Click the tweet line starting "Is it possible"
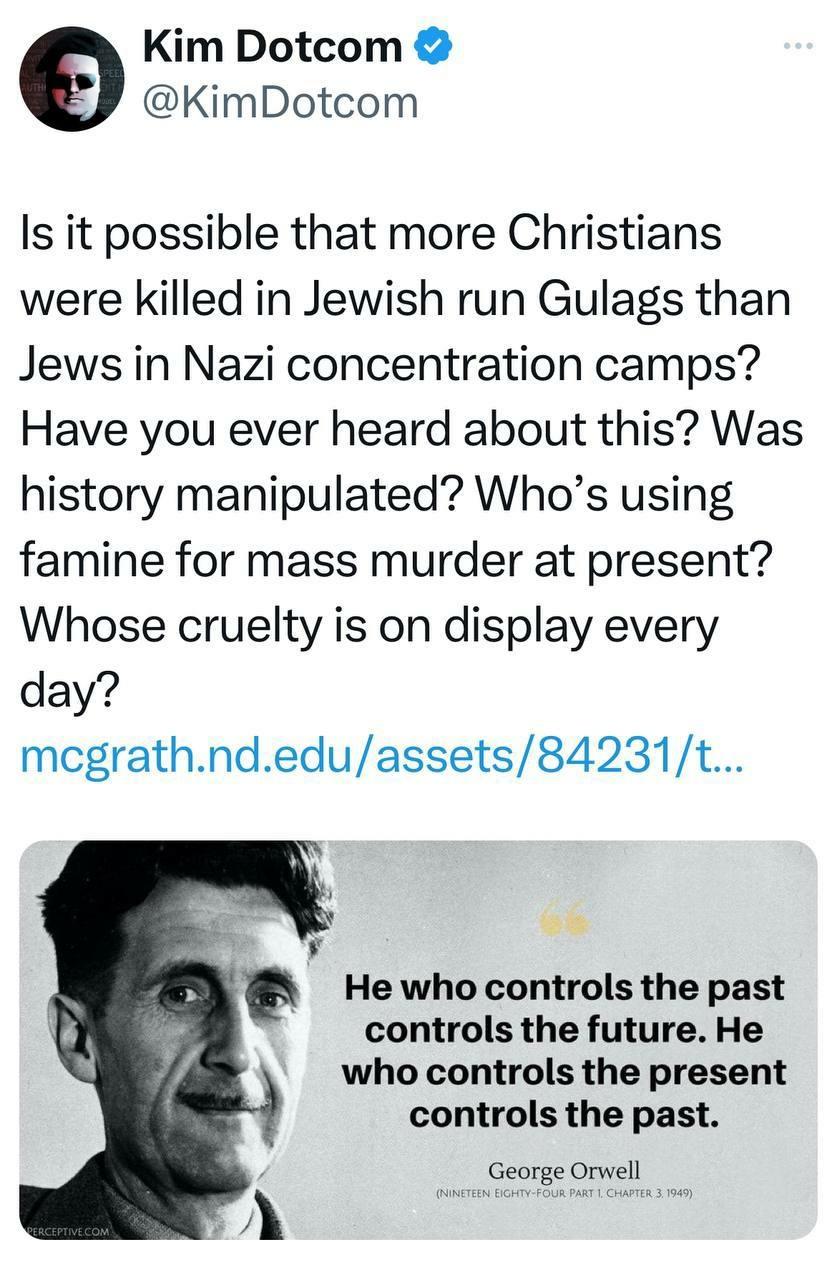 click(x=371, y=235)
